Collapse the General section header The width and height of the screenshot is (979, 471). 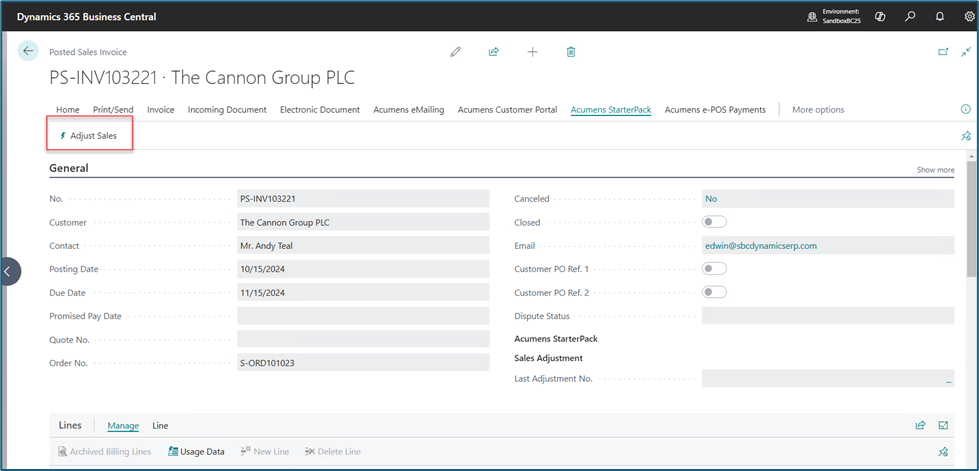(69, 168)
